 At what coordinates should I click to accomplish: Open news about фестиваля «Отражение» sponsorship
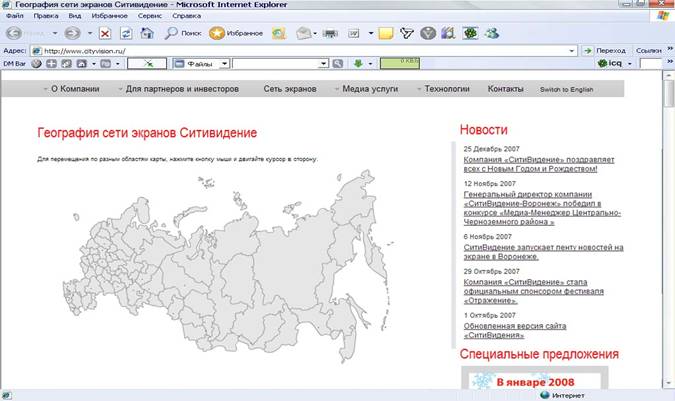pos(533,291)
